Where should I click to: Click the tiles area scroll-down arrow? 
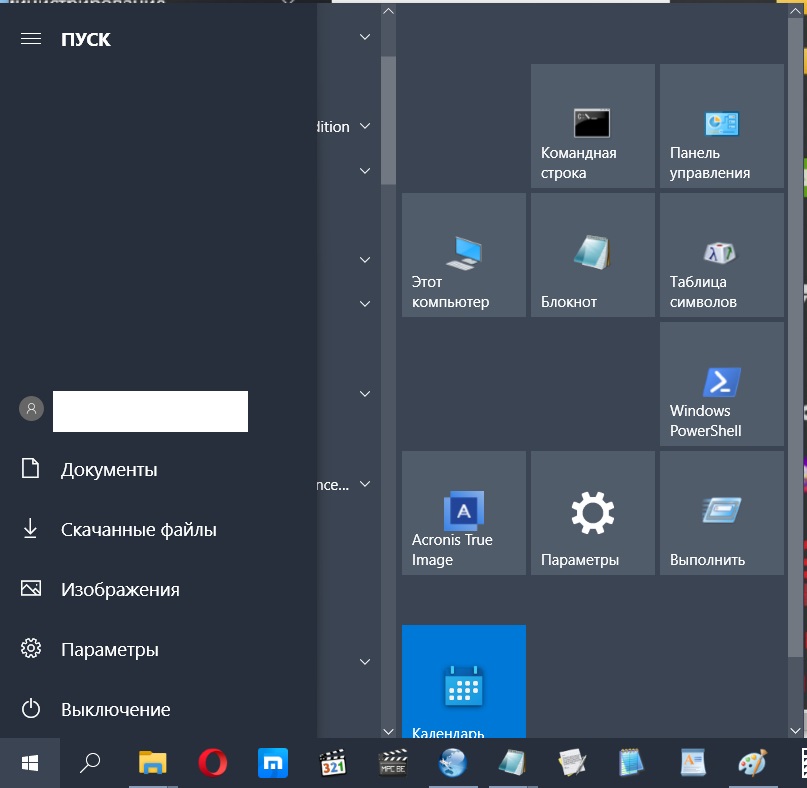[x=795, y=731]
